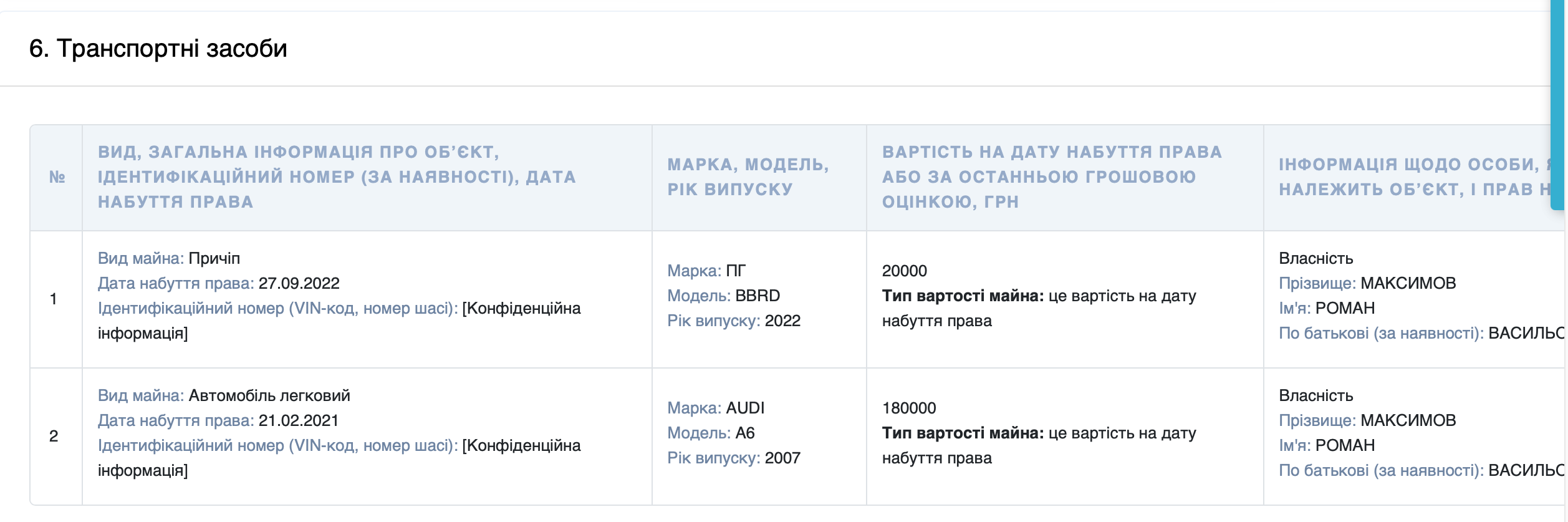Screen dimensions: 1568x522
Task: Click the "Марка, модель, рік випуску" column header
Action: pyautogui.click(x=748, y=177)
